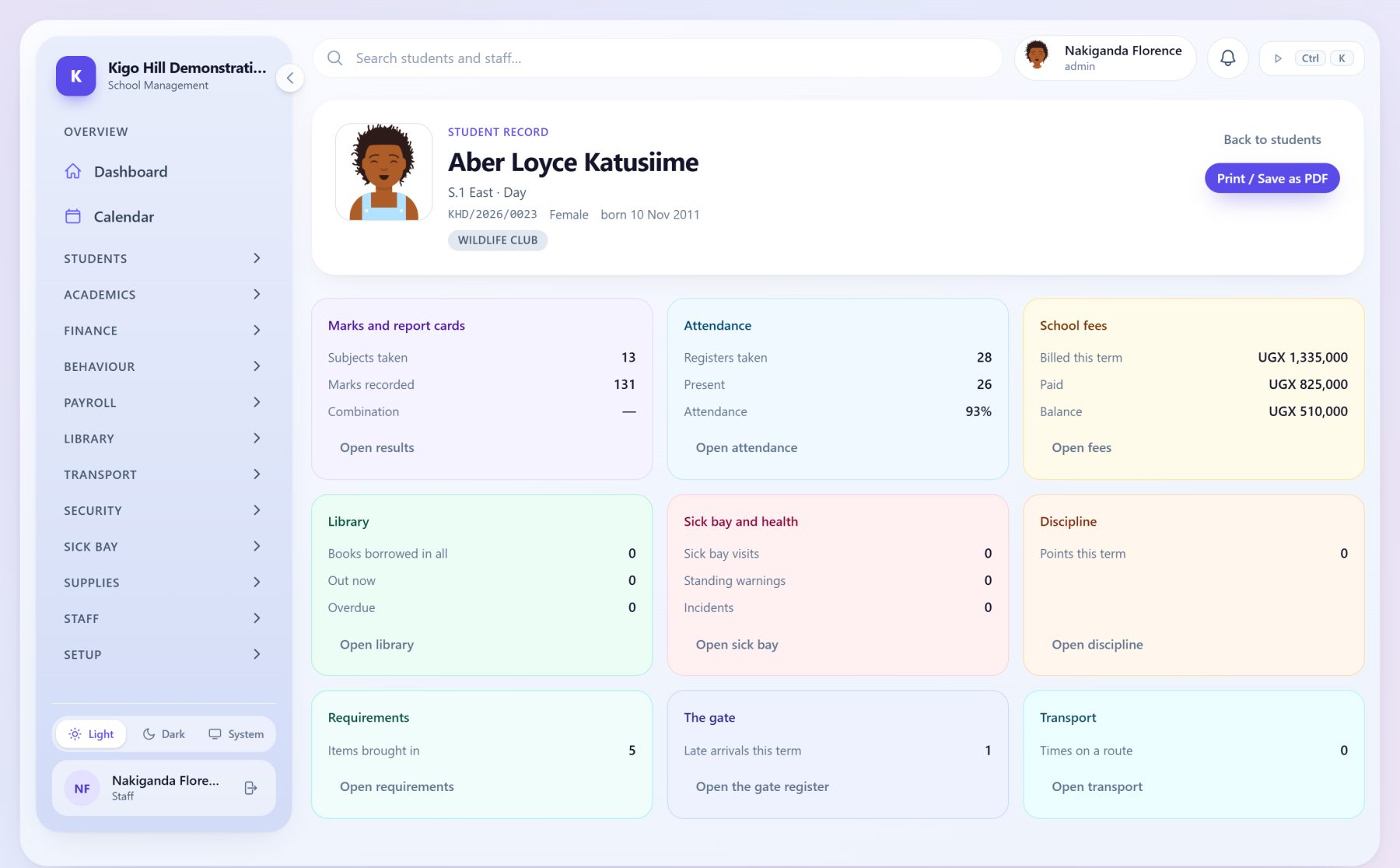
Task: Expand the SECURITY section
Action: point(163,510)
